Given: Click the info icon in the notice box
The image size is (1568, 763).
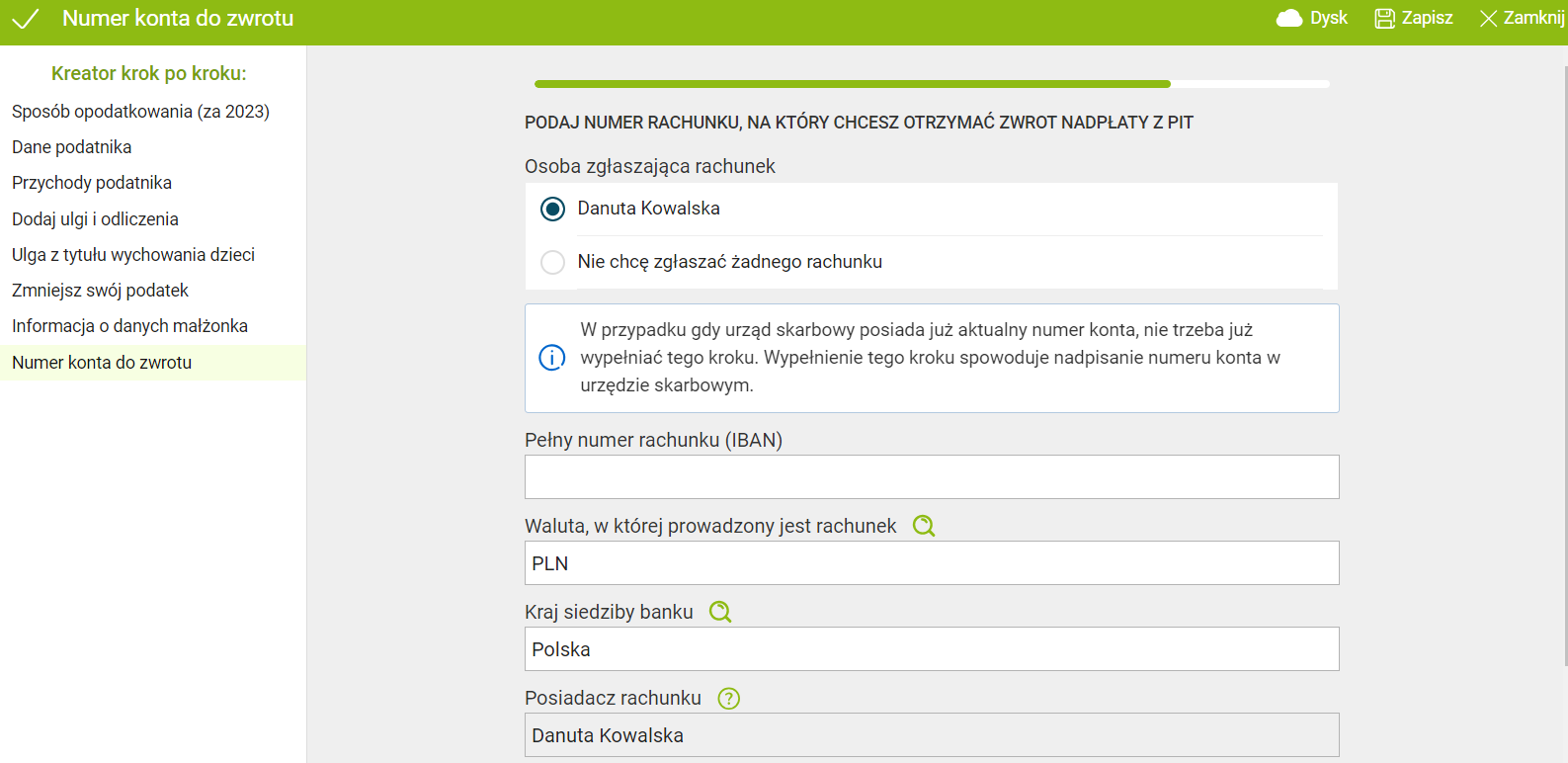Looking at the screenshot, I should (x=551, y=358).
